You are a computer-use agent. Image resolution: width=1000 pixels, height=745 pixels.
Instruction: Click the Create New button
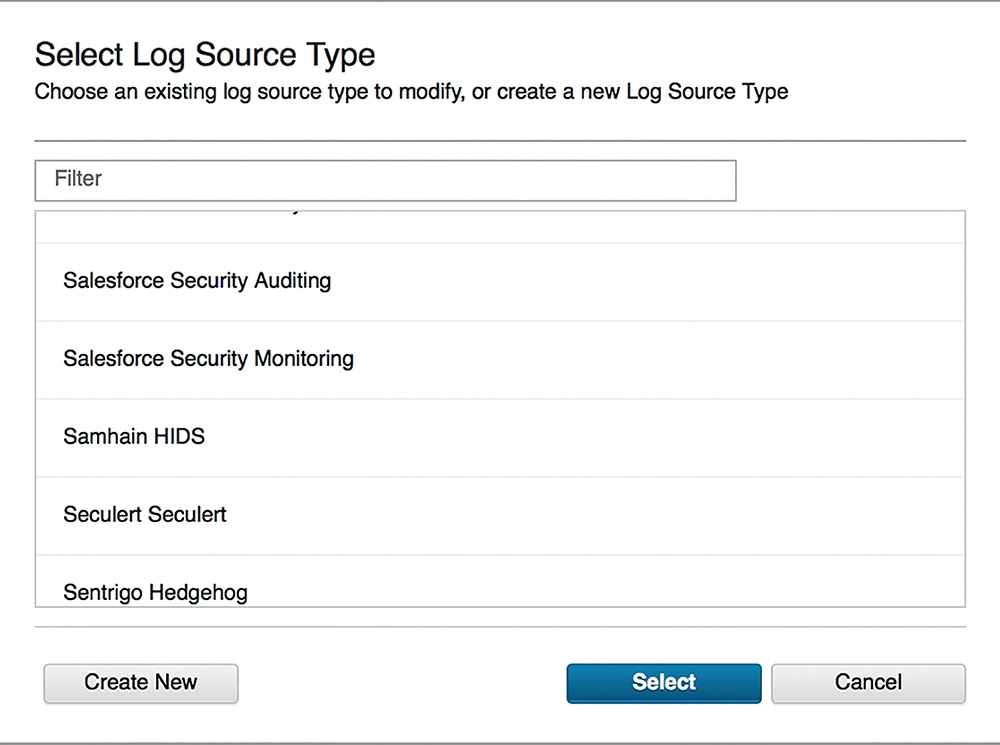click(x=141, y=683)
